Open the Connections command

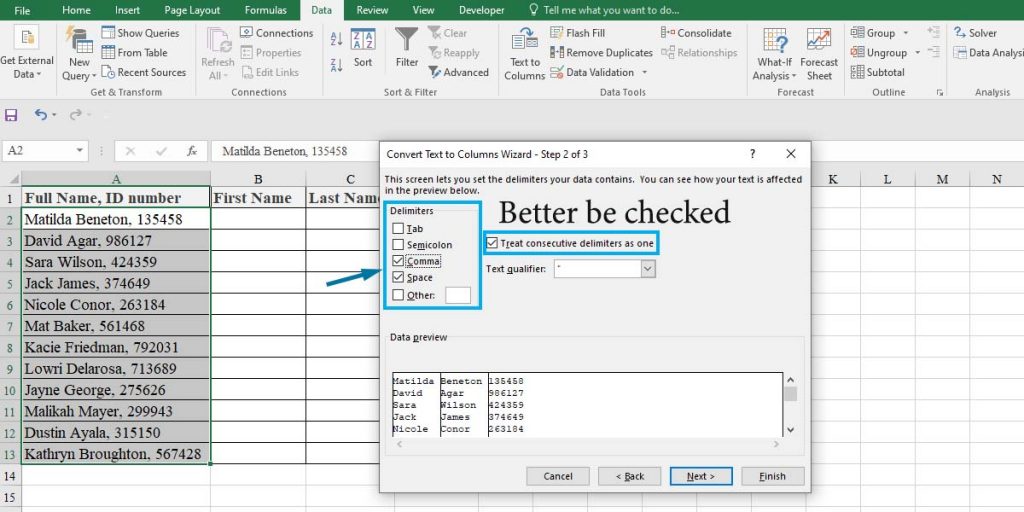(276, 33)
